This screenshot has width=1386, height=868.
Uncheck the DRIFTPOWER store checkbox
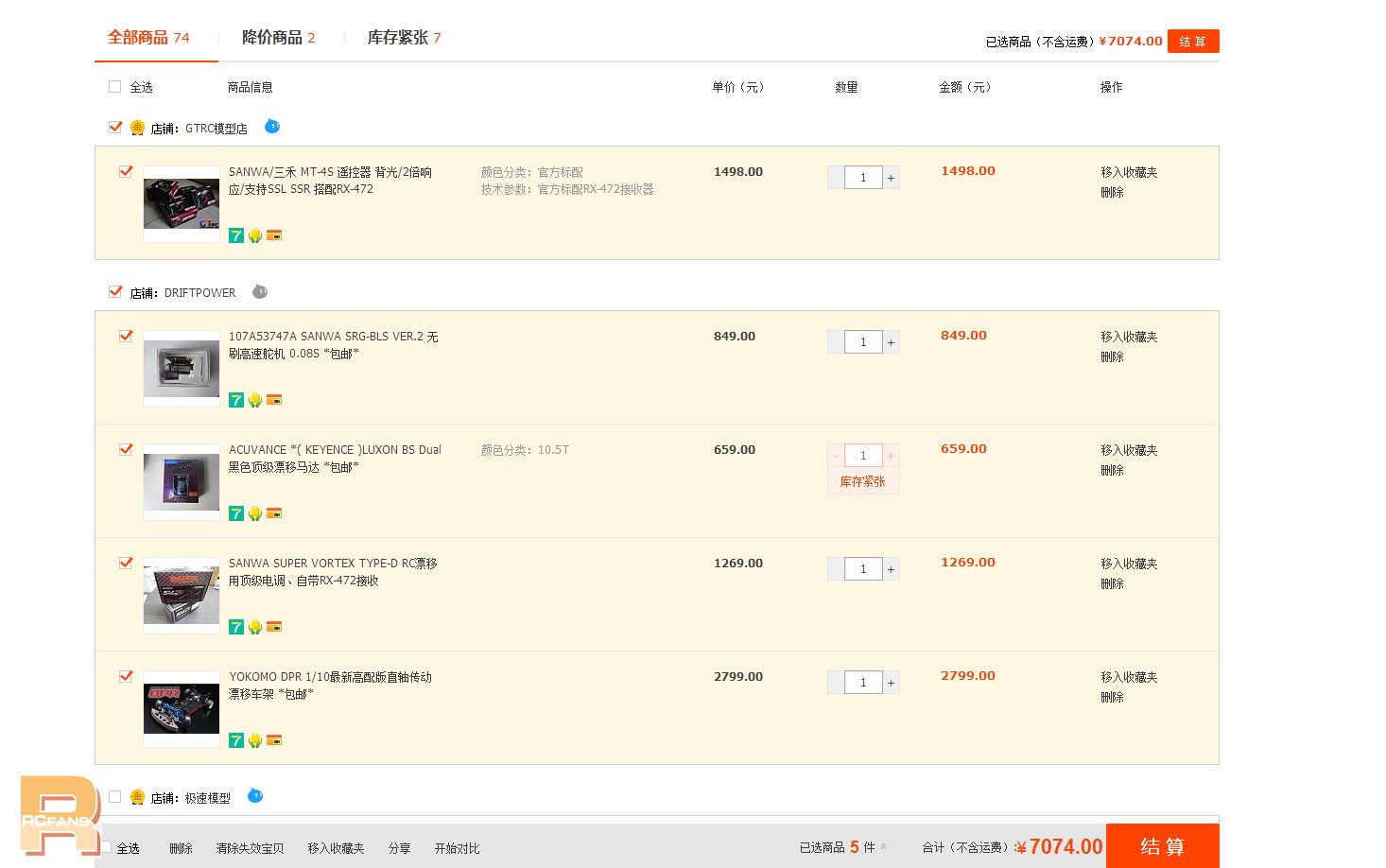pos(115,291)
